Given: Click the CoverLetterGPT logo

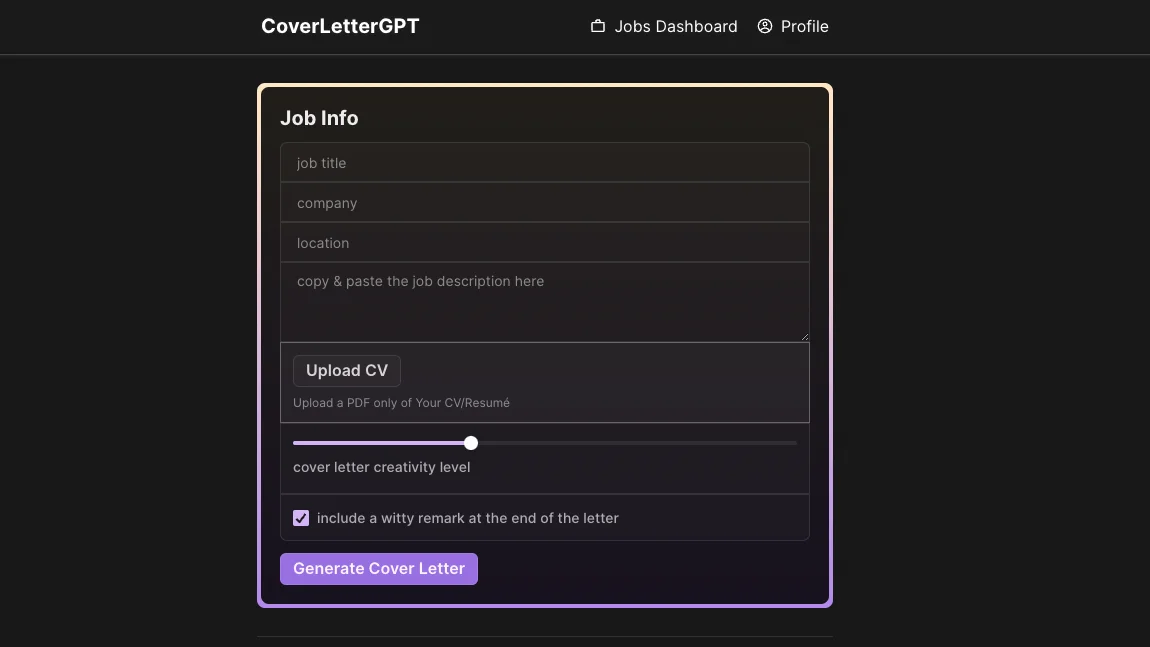Looking at the screenshot, I should pyautogui.click(x=340, y=26).
